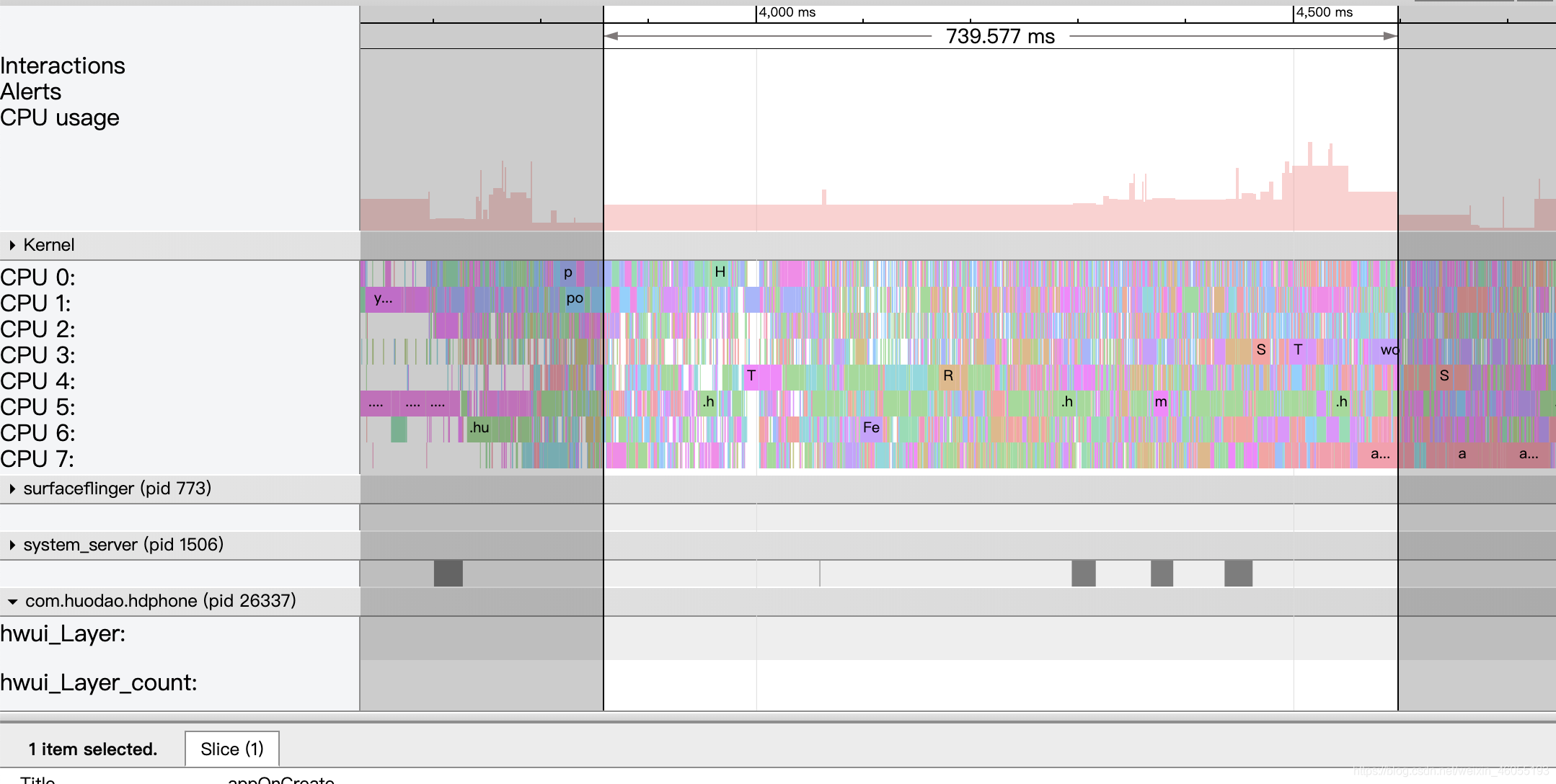Select the '.hu' slice on CPU 6
This screenshot has width=1556, height=784.
pyautogui.click(x=479, y=428)
